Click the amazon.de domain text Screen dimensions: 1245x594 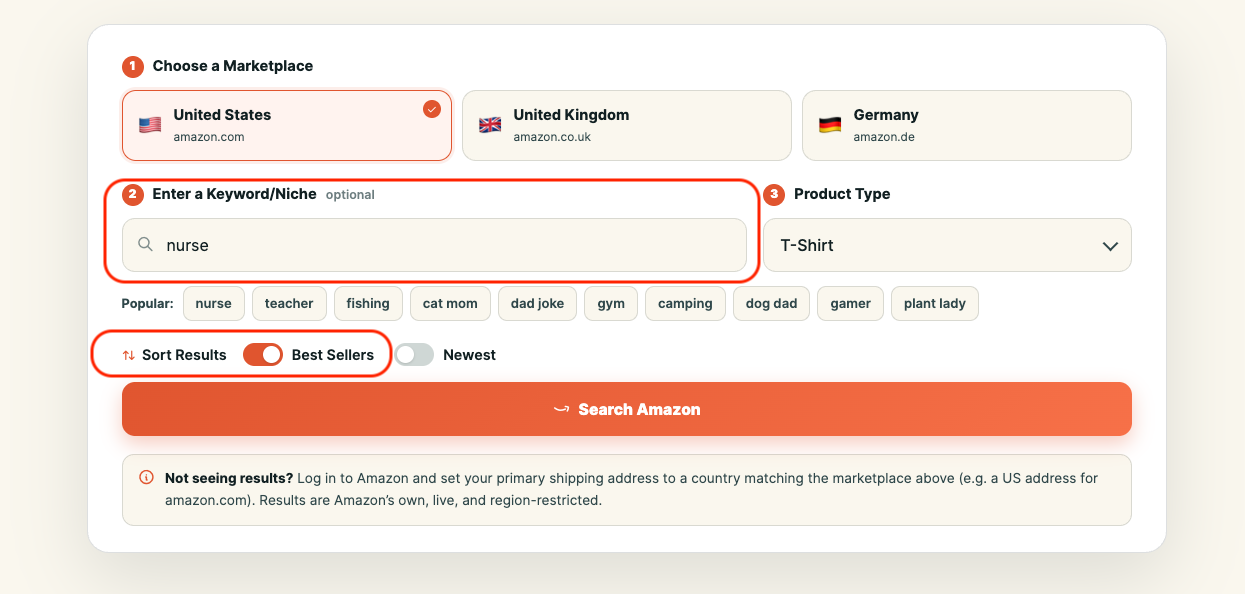884,137
